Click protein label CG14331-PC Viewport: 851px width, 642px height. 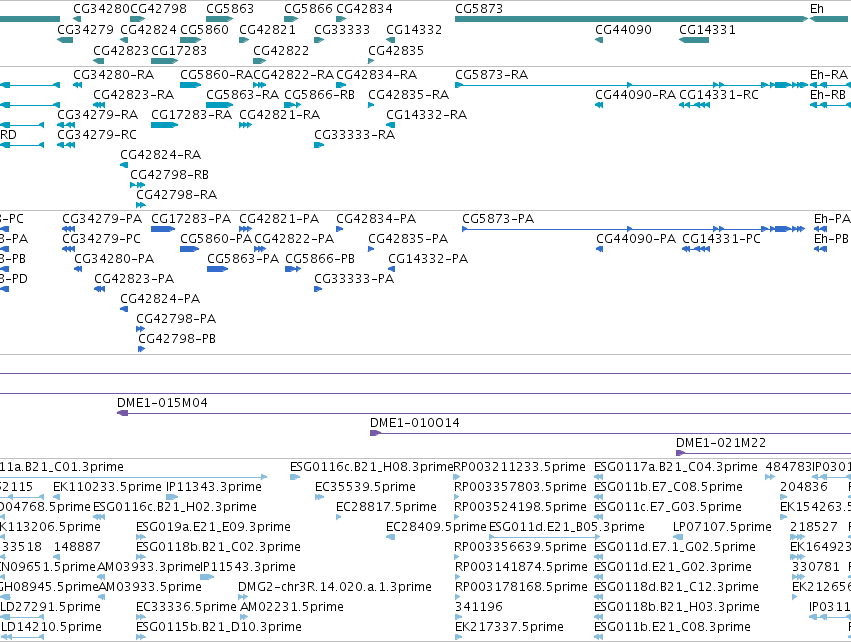(721, 239)
